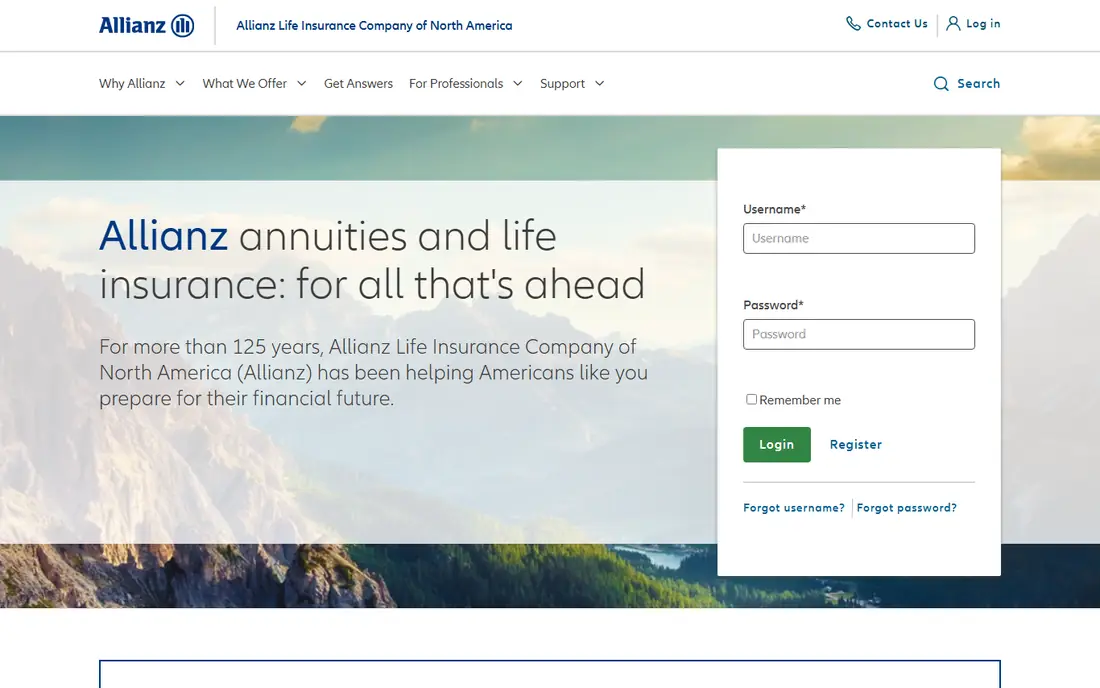Click into the Username field
This screenshot has height=688, width=1100.
click(x=859, y=238)
